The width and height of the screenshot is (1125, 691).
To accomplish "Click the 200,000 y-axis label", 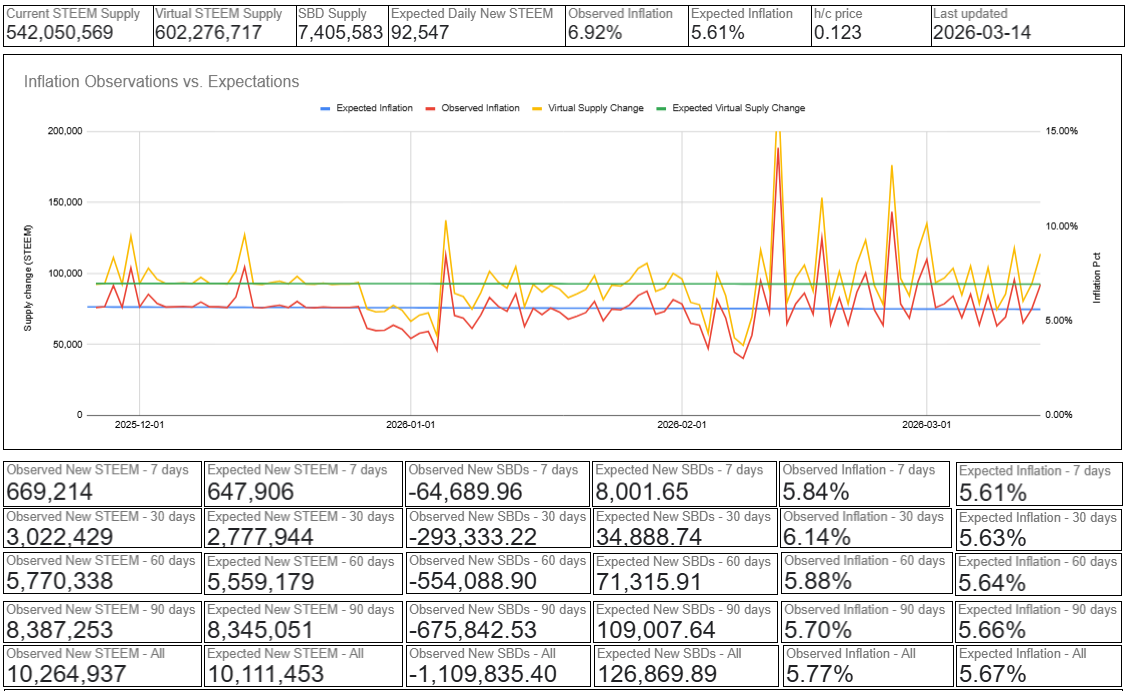I will (65, 131).
